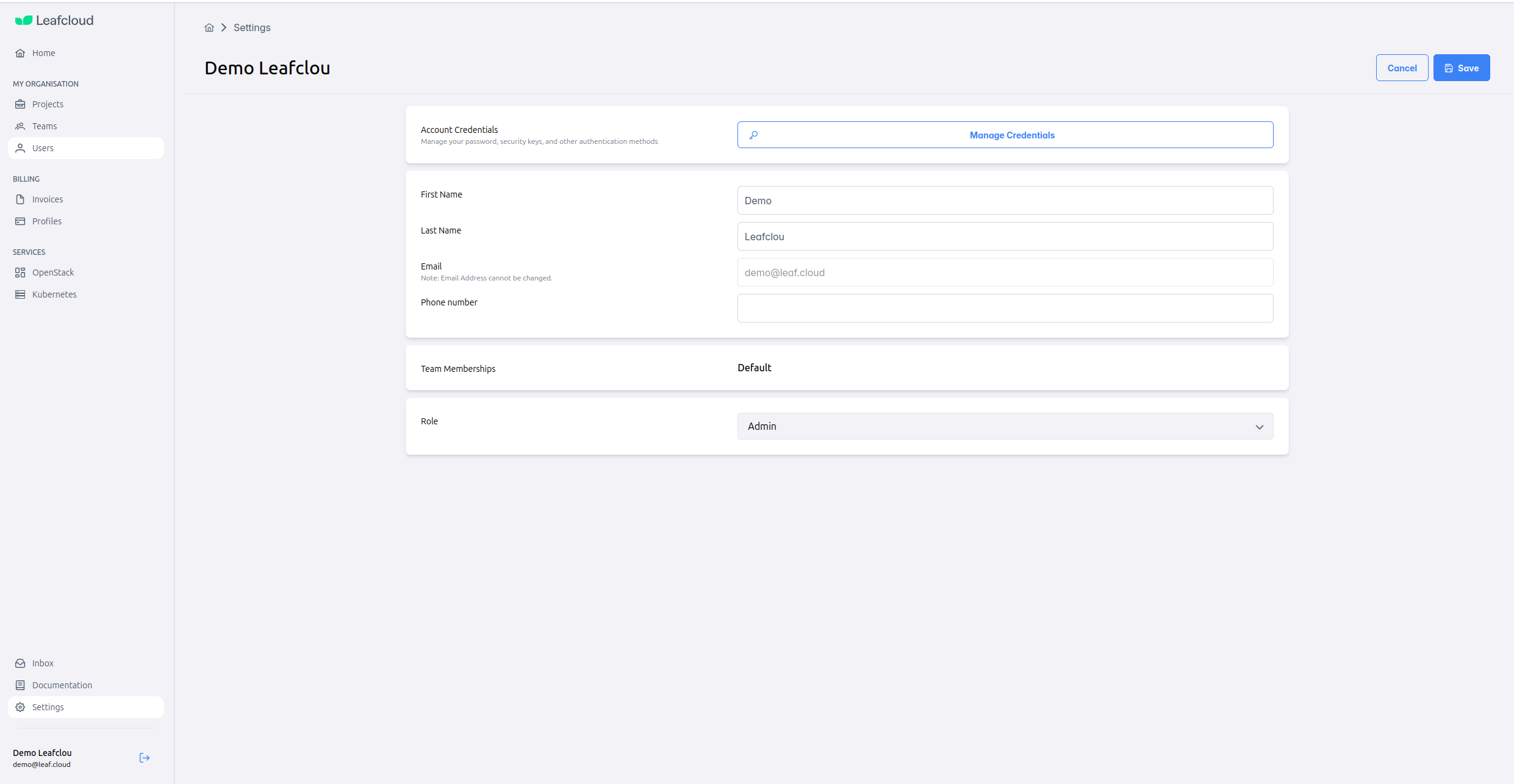Click the SERVICES section header
1514x784 pixels.
29,252
